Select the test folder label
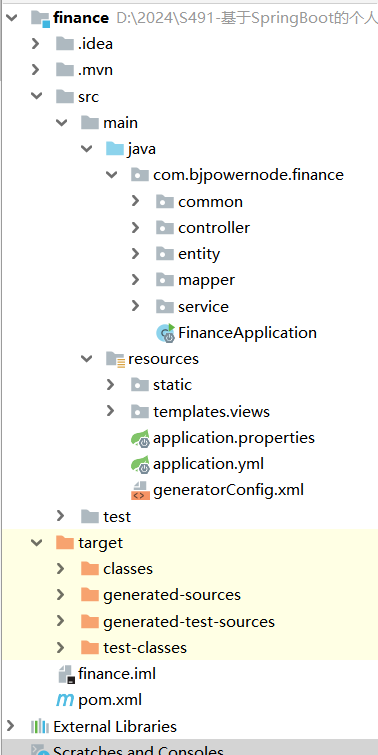The height and width of the screenshot is (755, 378). click(117, 516)
